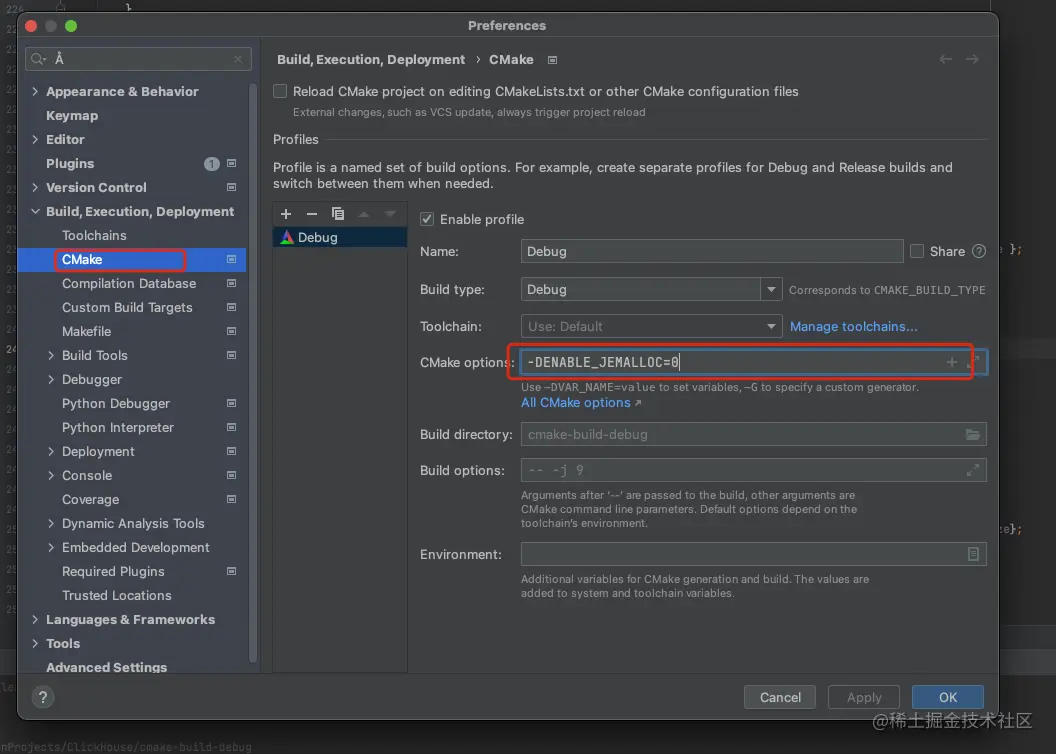Open the Build type dropdown
This screenshot has width=1056, height=754.
click(x=771, y=290)
